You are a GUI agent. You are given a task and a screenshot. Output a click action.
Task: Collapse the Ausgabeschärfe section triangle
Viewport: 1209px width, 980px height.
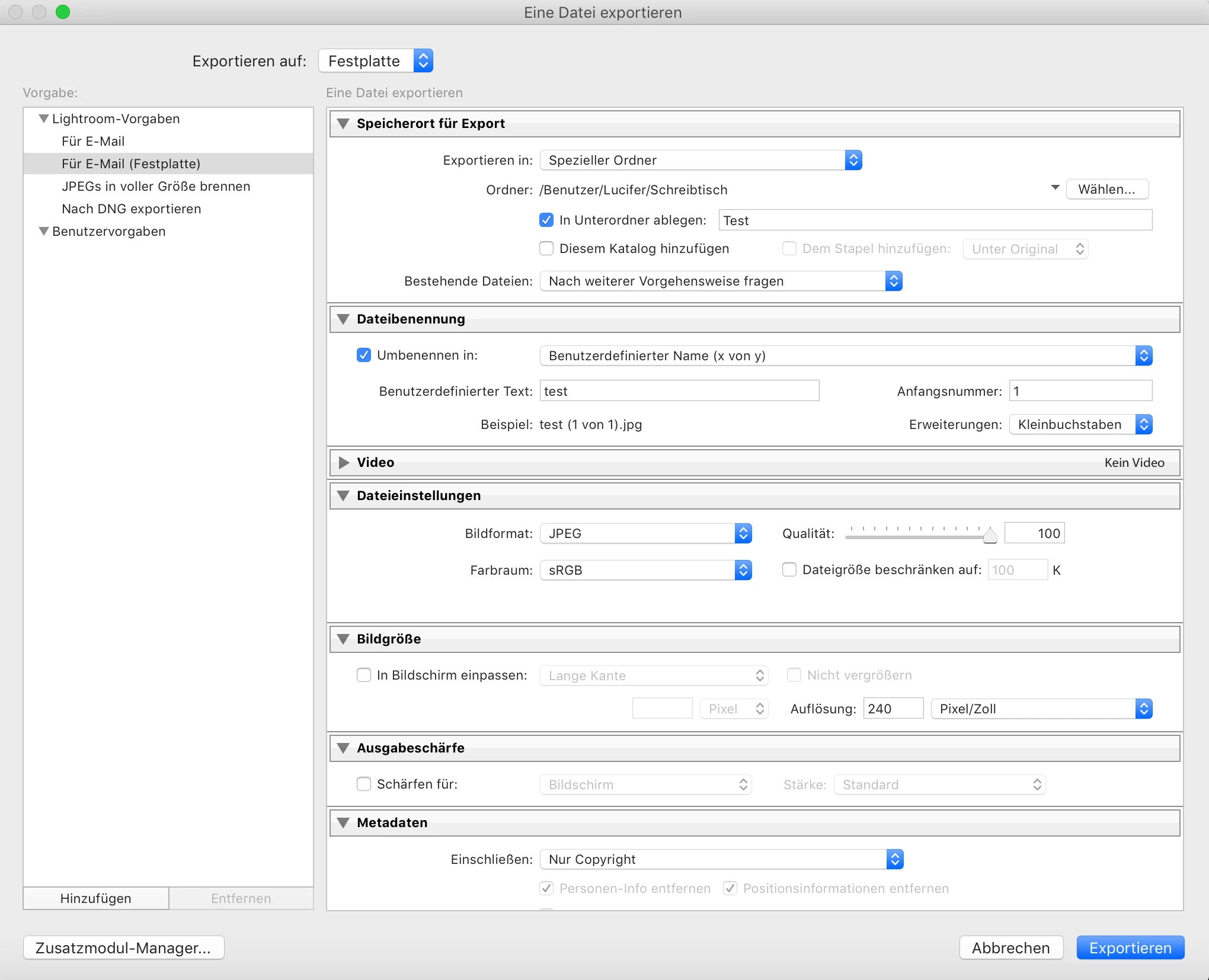(343, 748)
